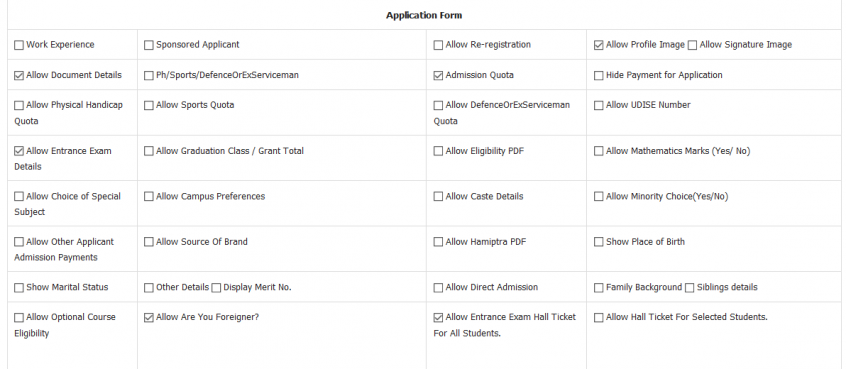The width and height of the screenshot is (846, 369).
Task: Check Allow UDISE Number
Action: [x=598, y=106]
